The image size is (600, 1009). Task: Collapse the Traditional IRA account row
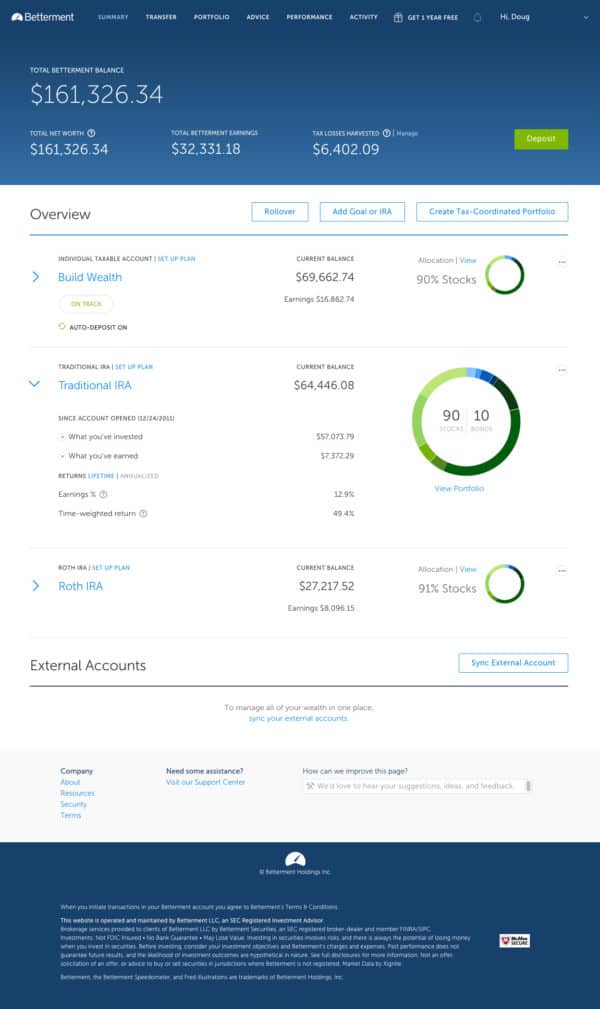(x=35, y=384)
